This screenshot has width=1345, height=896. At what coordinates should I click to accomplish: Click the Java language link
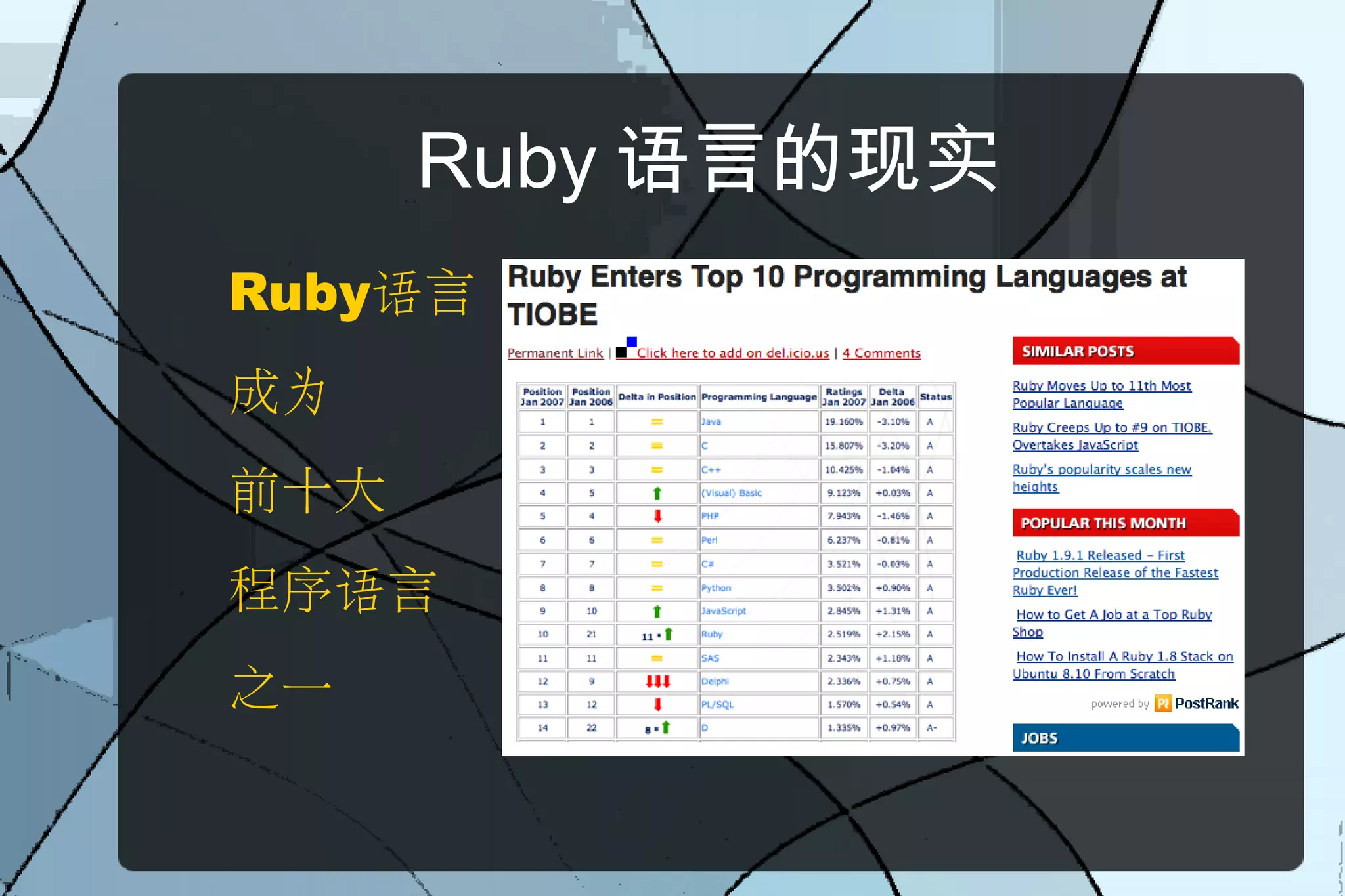[711, 422]
